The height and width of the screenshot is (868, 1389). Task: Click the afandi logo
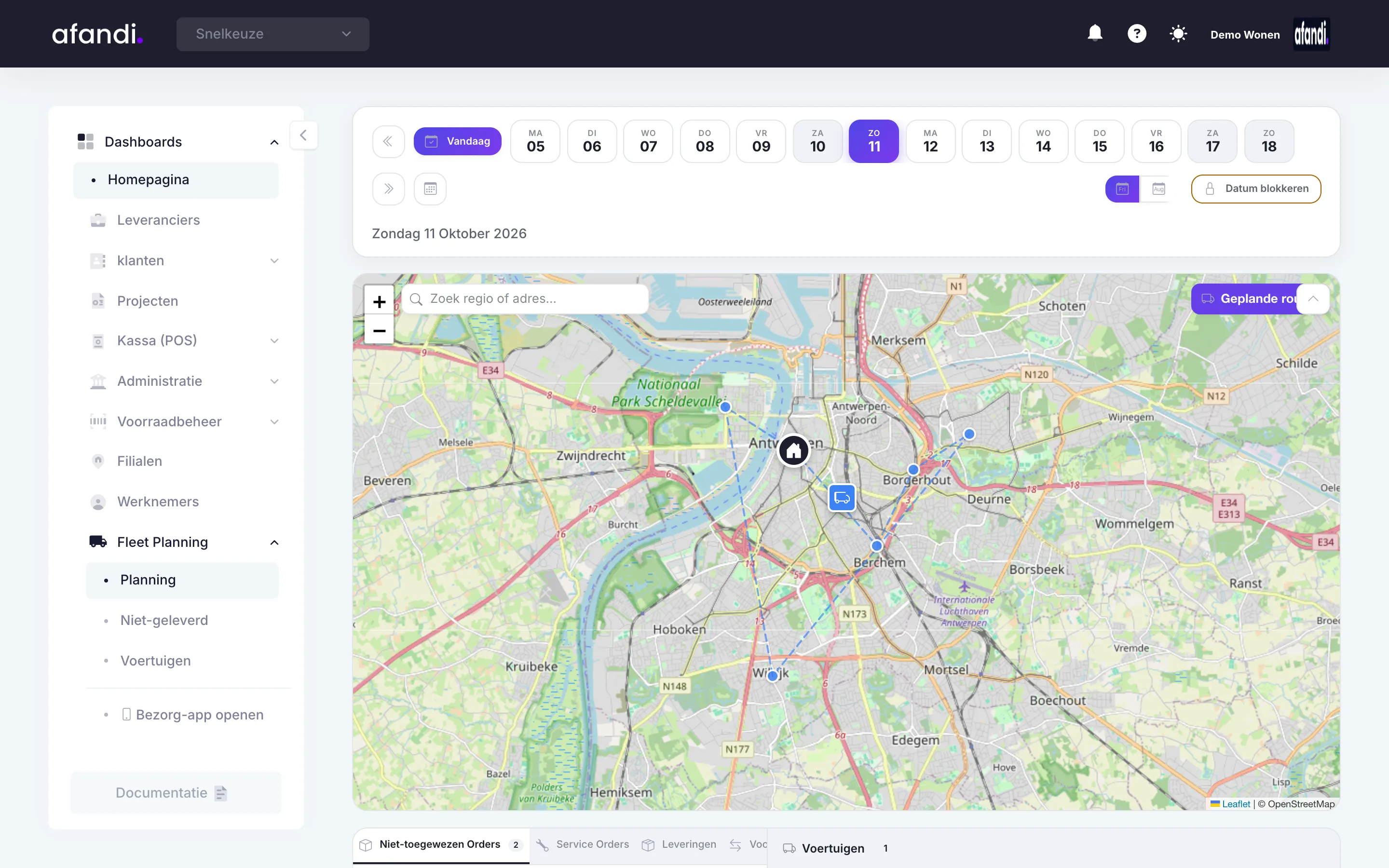click(97, 34)
